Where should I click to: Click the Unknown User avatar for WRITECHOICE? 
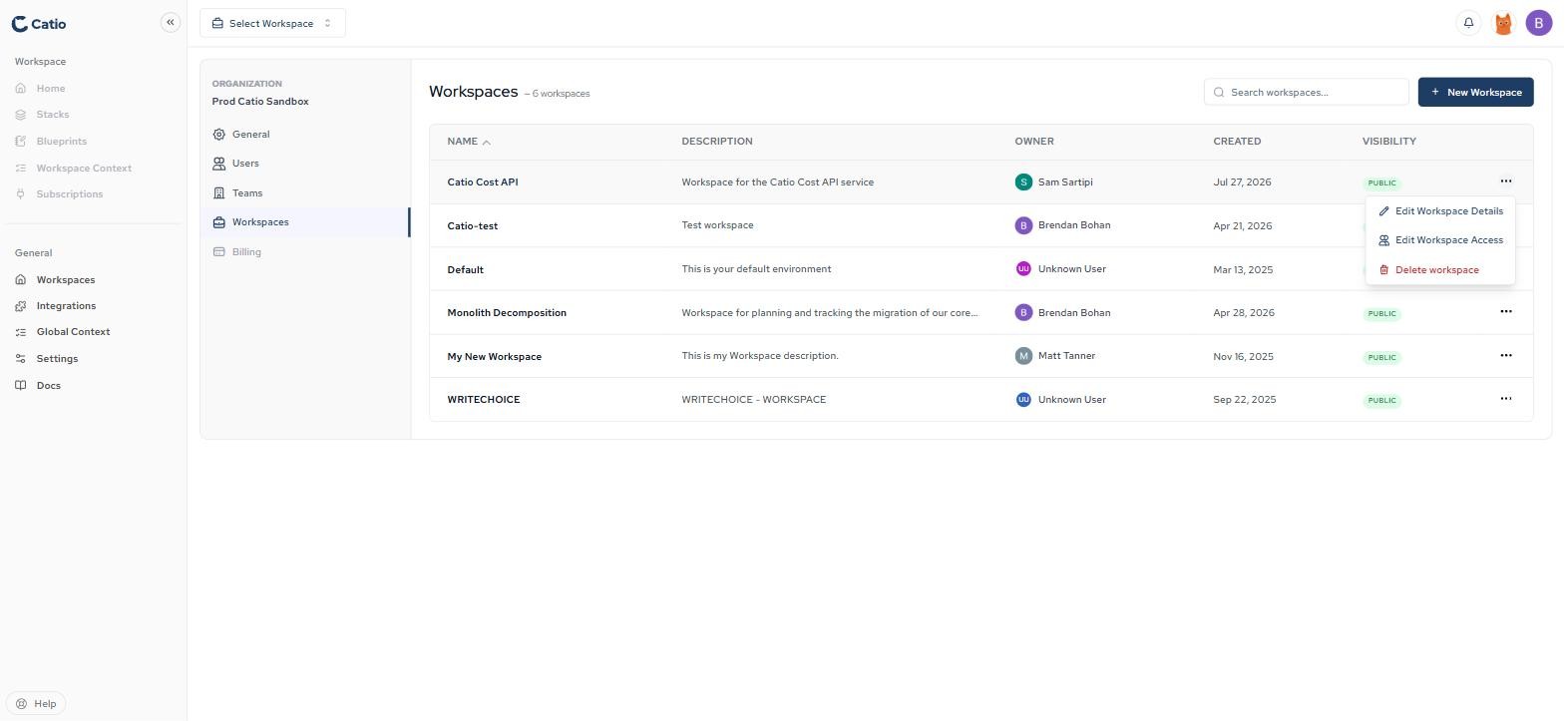coord(1023,400)
